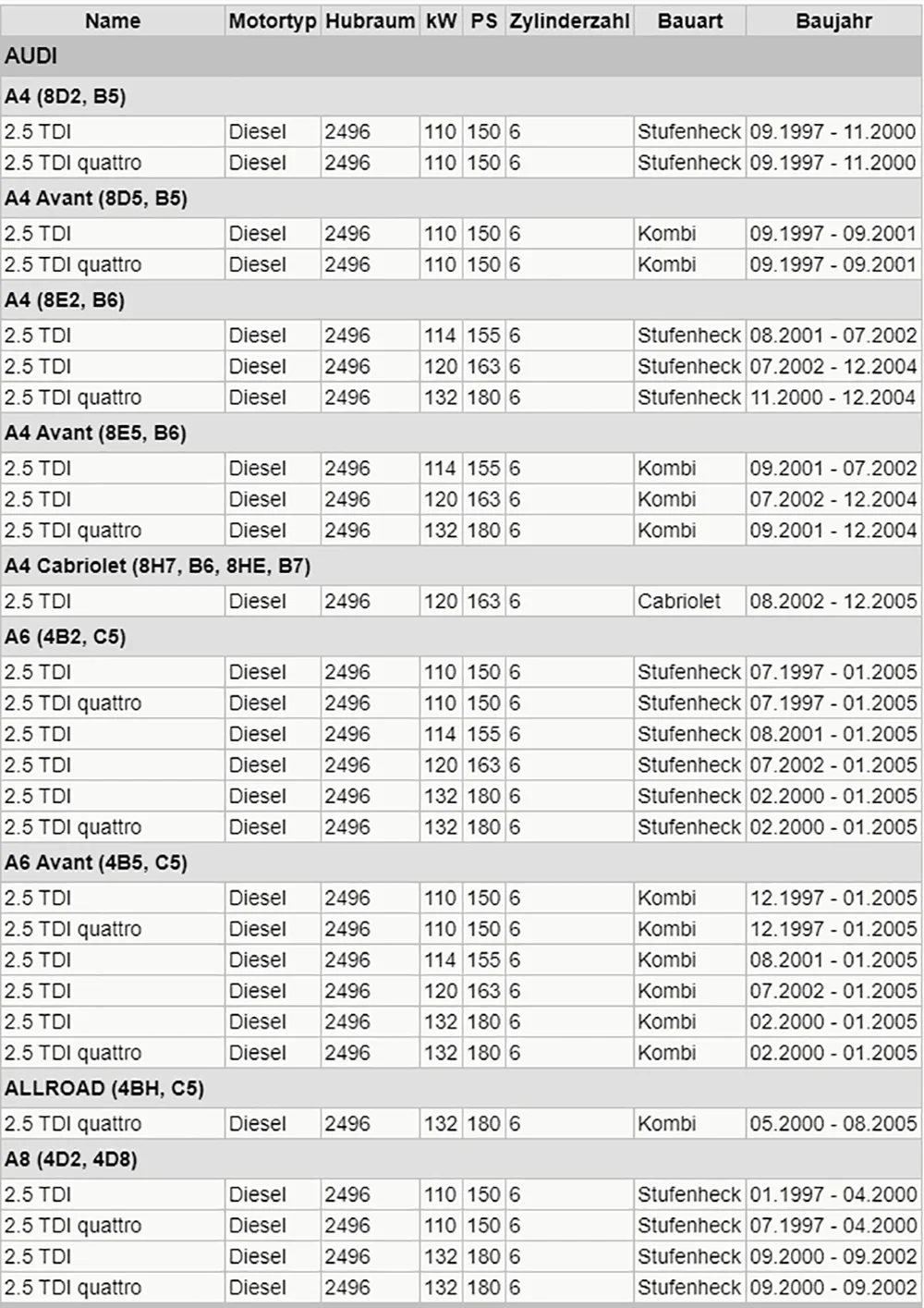Image resolution: width=924 pixels, height=1308 pixels.
Task: Select the A4 (8D2, B5) group header
Action: 461,96
